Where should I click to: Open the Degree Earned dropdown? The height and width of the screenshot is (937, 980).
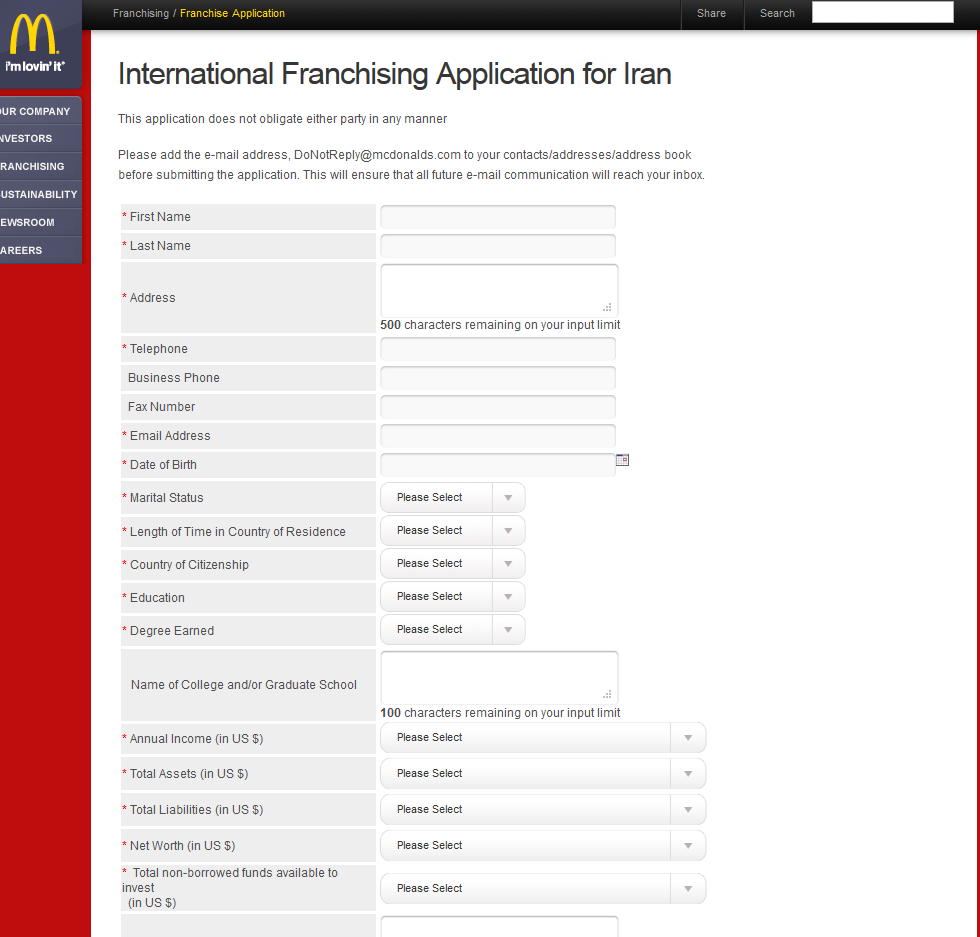tap(452, 629)
